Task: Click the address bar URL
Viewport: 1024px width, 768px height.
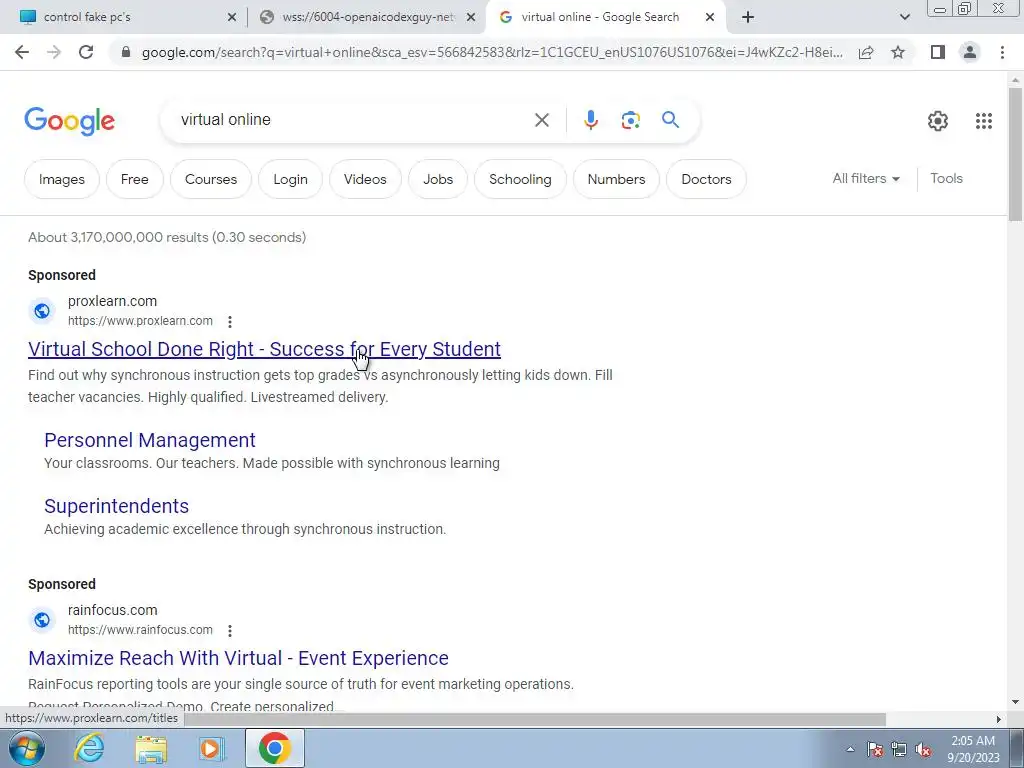Action: pos(491,52)
